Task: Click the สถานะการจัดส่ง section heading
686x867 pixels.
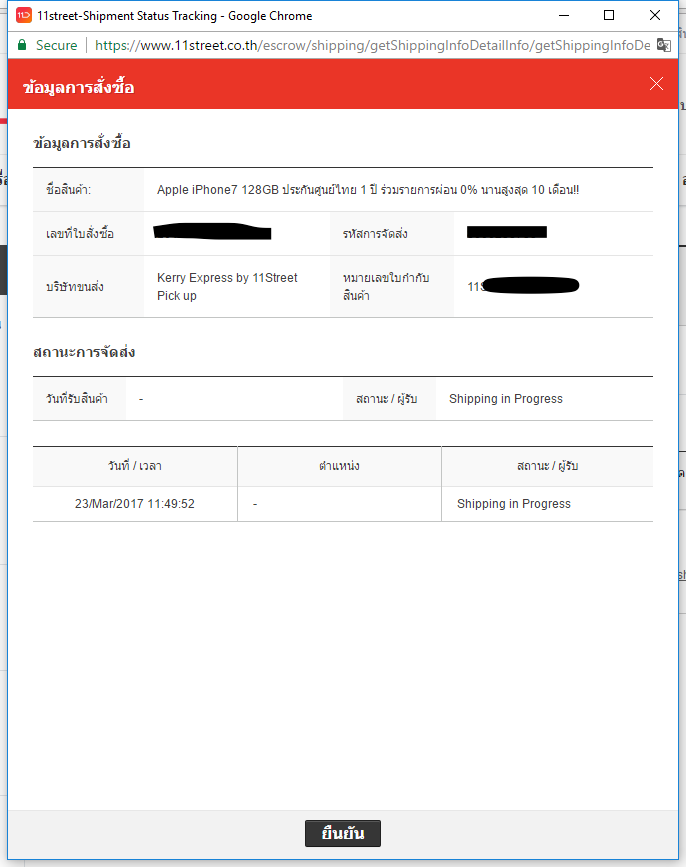Action: tap(84, 352)
